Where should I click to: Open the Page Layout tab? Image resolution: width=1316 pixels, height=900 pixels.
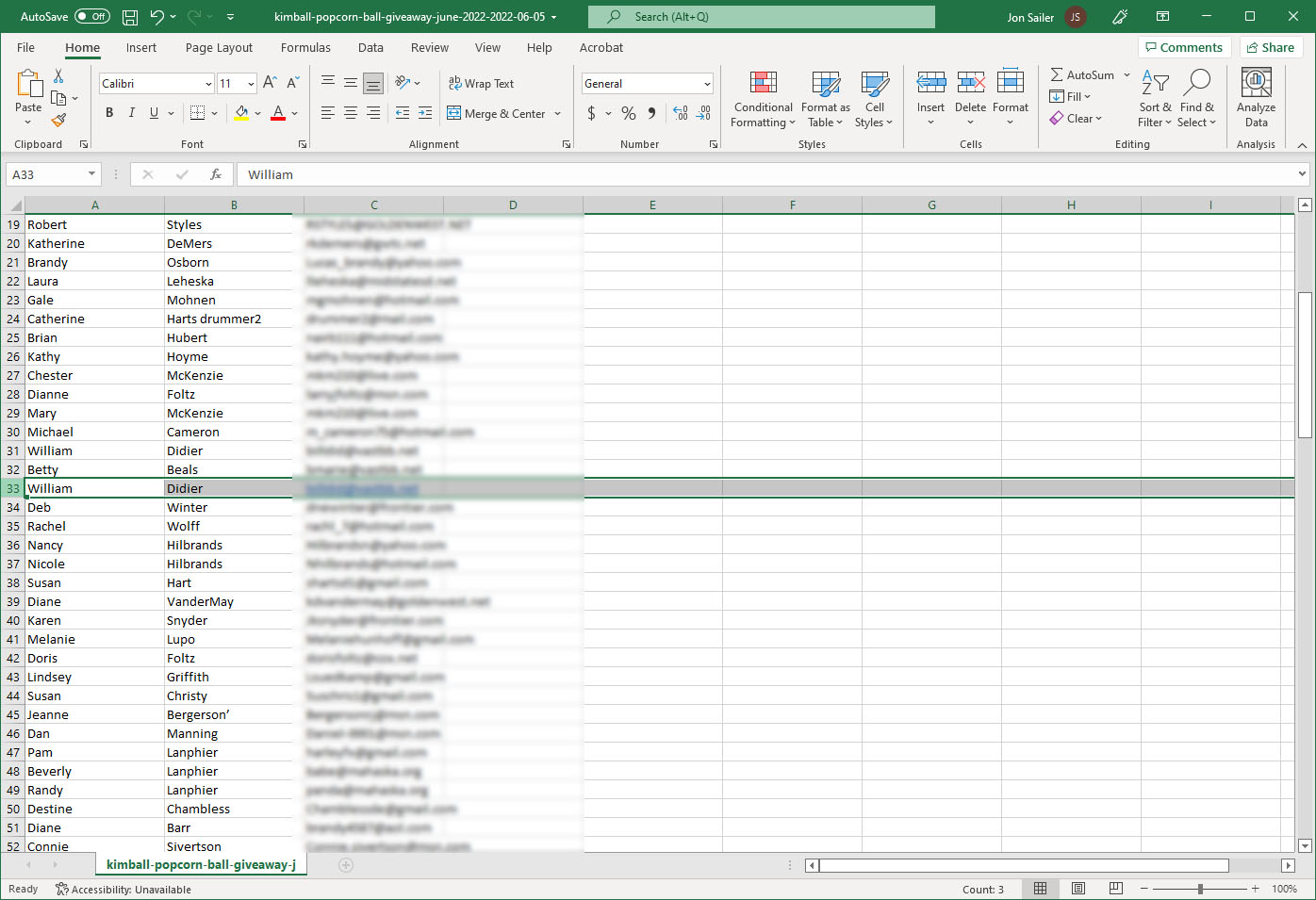(219, 48)
